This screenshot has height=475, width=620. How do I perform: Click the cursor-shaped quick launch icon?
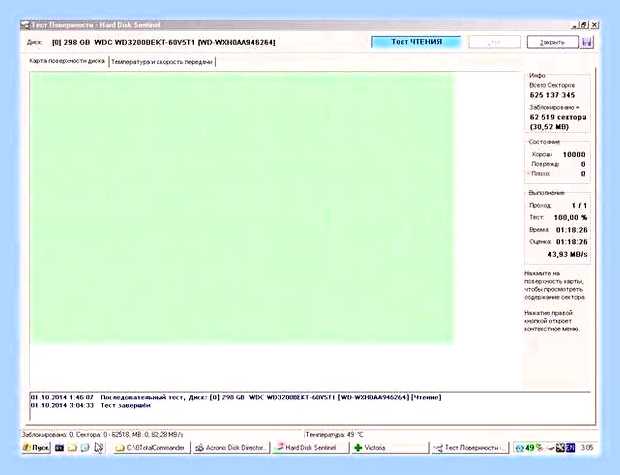tap(98, 448)
